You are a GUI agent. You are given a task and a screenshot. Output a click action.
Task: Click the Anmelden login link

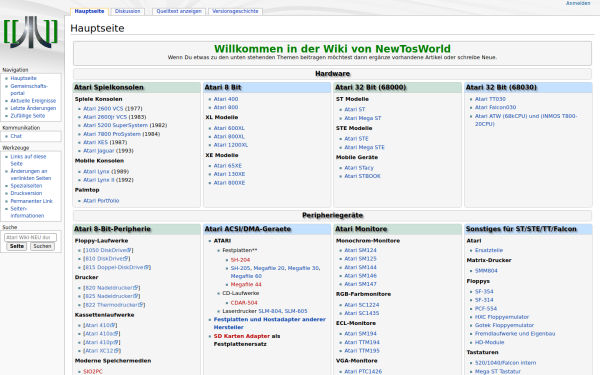[x=578, y=3]
